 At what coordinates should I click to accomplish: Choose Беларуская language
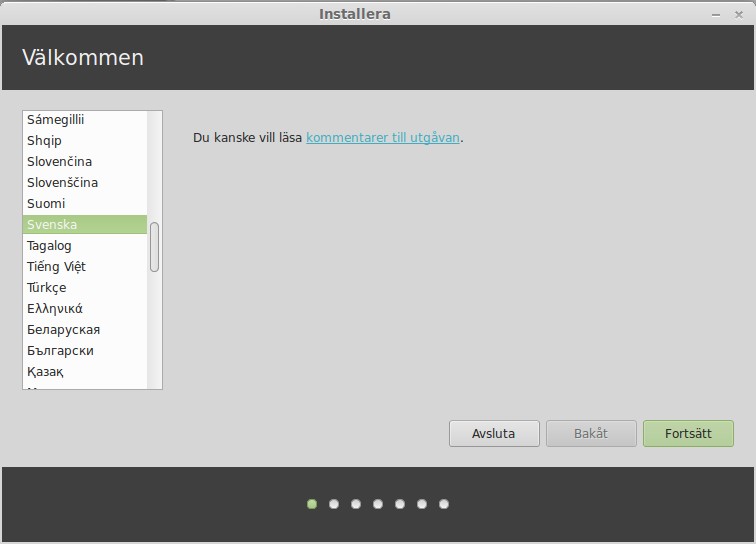(85, 330)
